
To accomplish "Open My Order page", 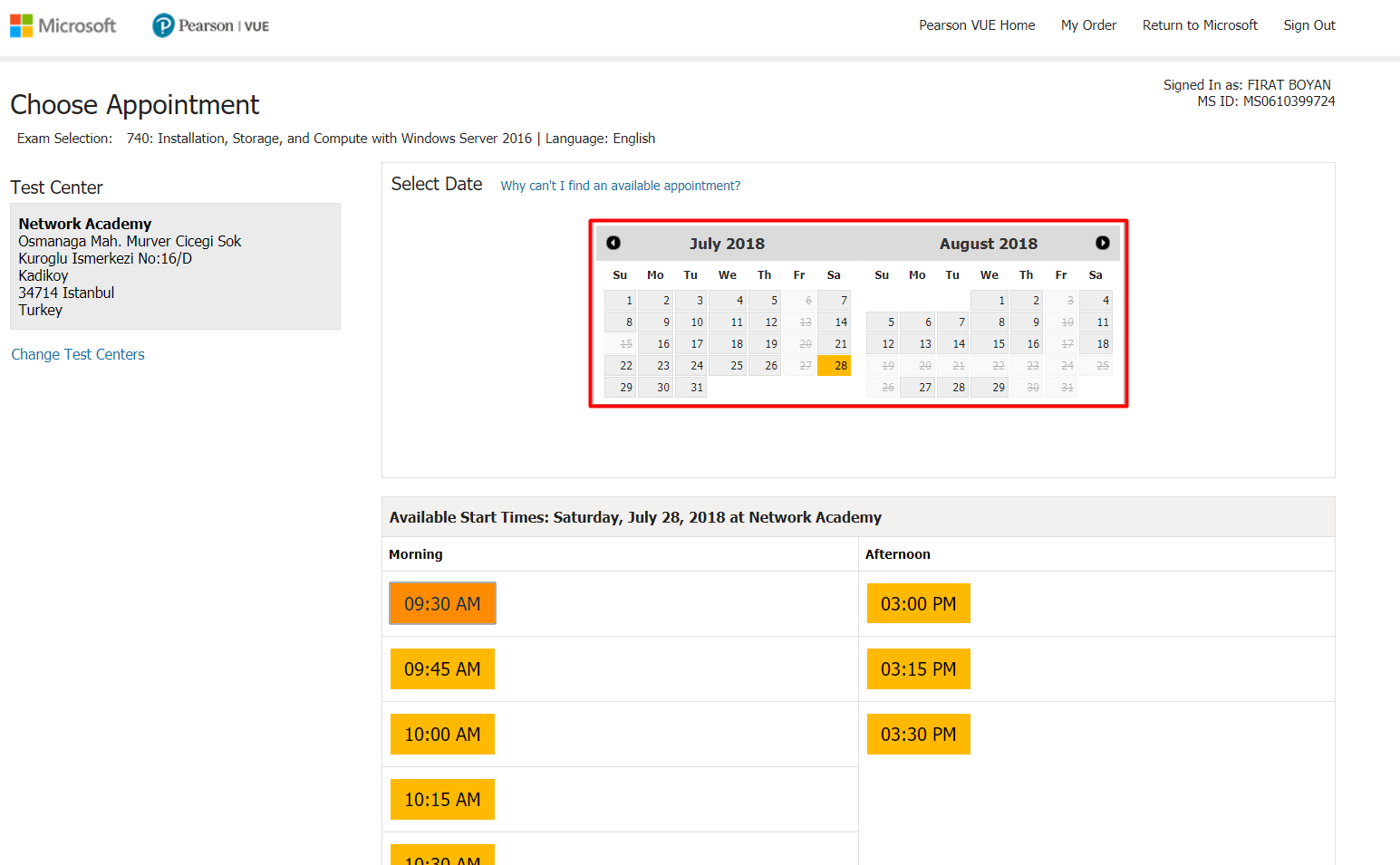I will click(x=1088, y=25).
